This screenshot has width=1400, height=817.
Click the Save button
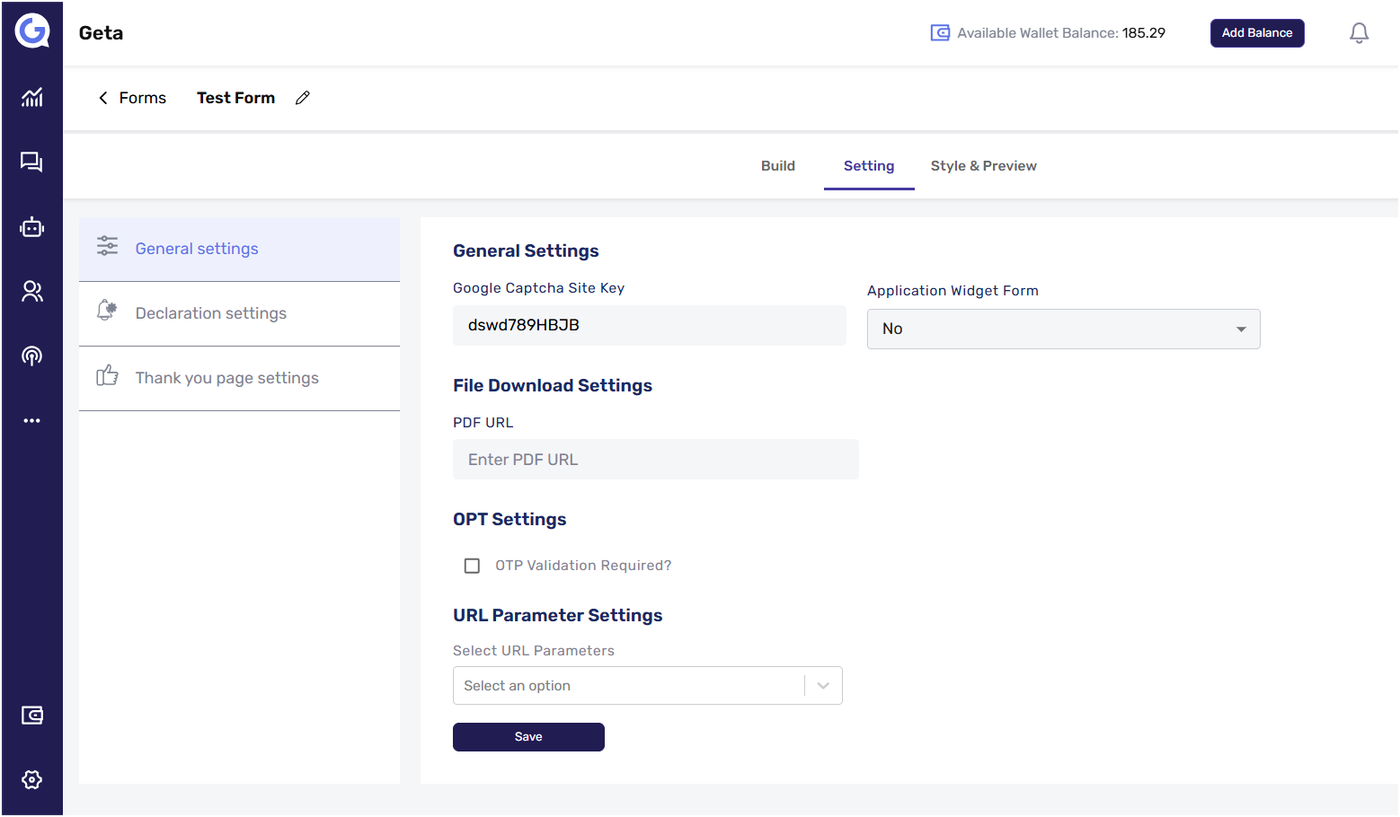pyautogui.click(x=528, y=737)
